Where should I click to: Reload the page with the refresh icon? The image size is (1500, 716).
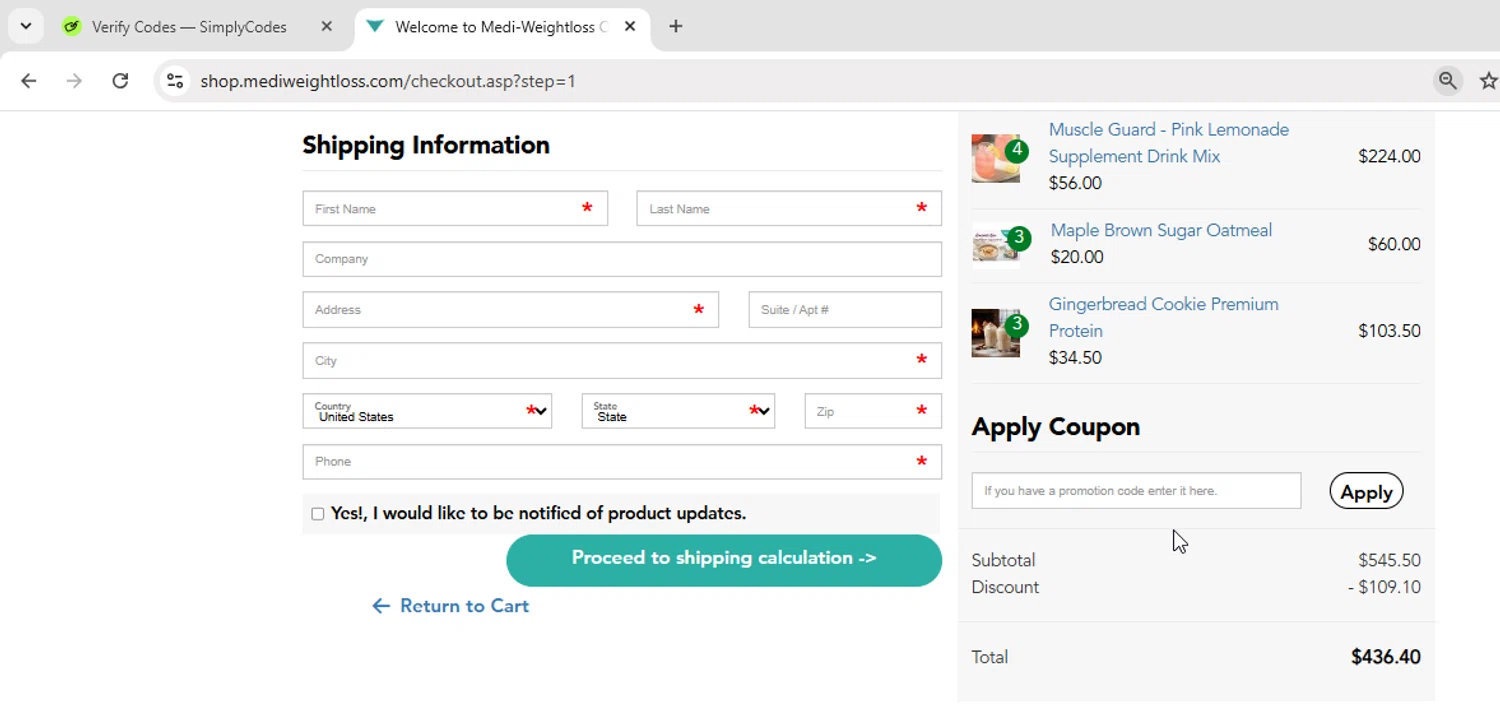(x=120, y=81)
